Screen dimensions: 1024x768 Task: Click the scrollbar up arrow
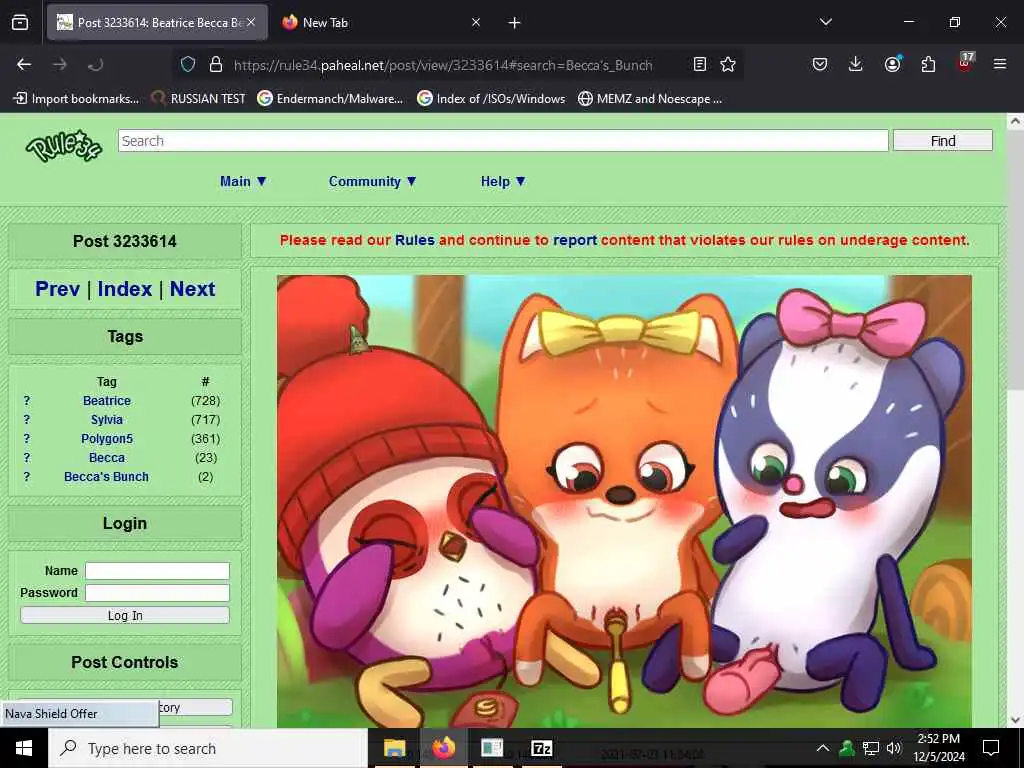point(1015,121)
